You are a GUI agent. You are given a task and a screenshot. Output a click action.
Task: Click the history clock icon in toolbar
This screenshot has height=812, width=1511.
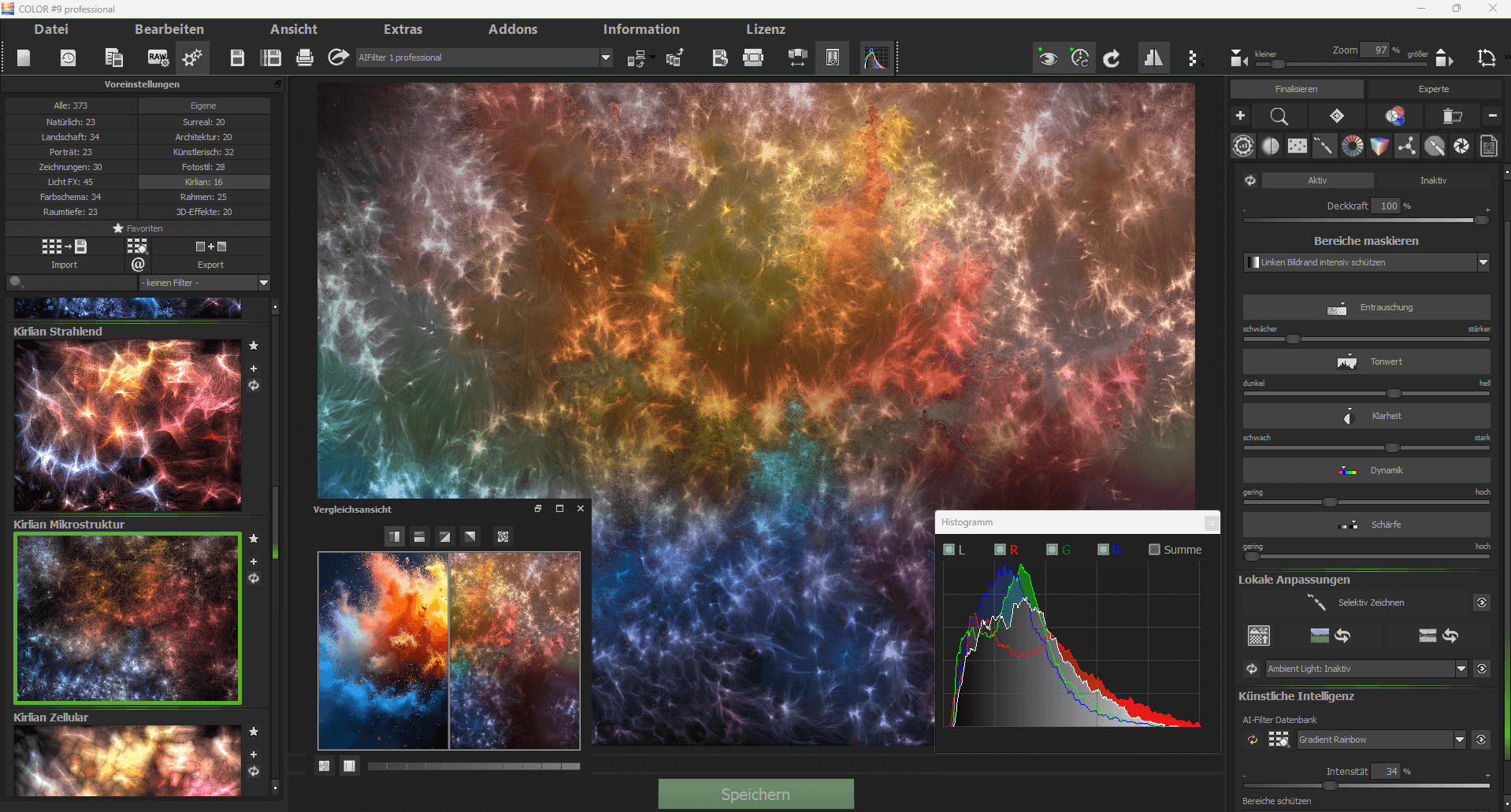pyautogui.click(x=69, y=57)
